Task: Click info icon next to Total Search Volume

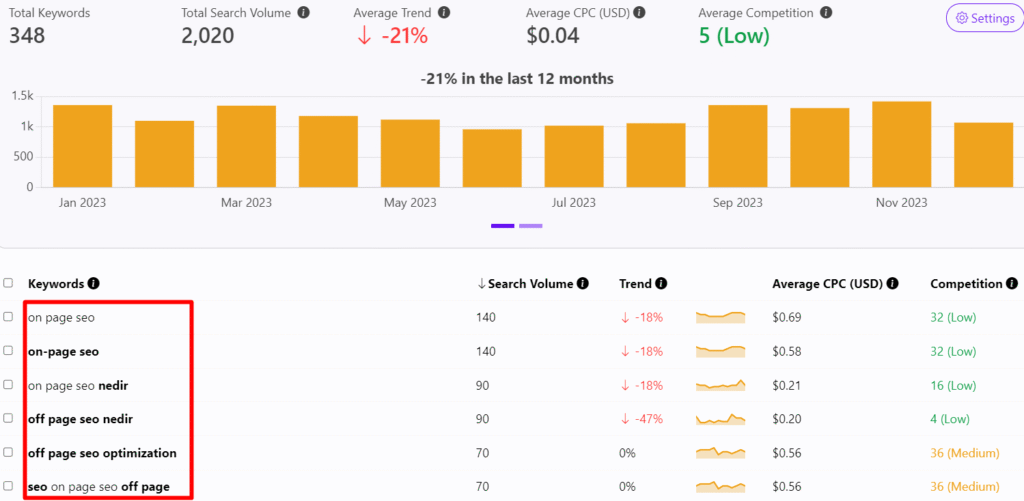Action: pyautogui.click(x=303, y=13)
